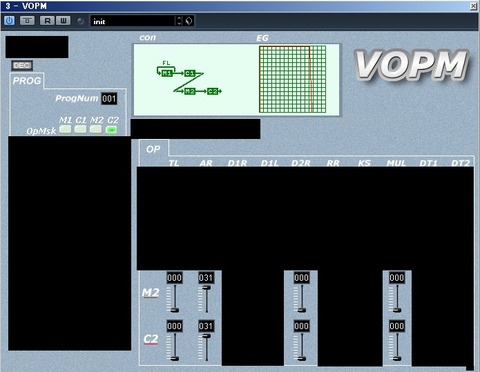The height and width of the screenshot is (372, 480).
Task: Click the C2 TL slider handle
Action: (175, 359)
